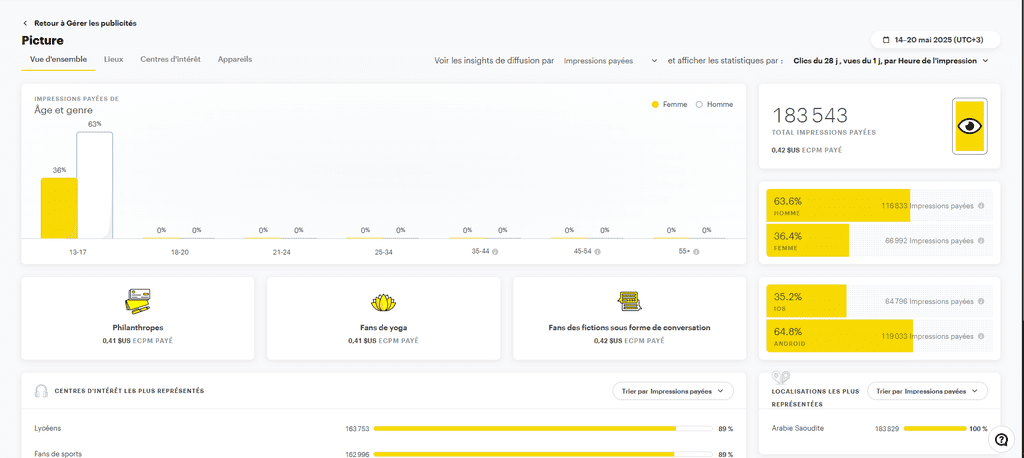Click info icon next to 35-44 age group
Image resolution: width=1024 pixels, height=458 pixels.
(x=495, y=252)
